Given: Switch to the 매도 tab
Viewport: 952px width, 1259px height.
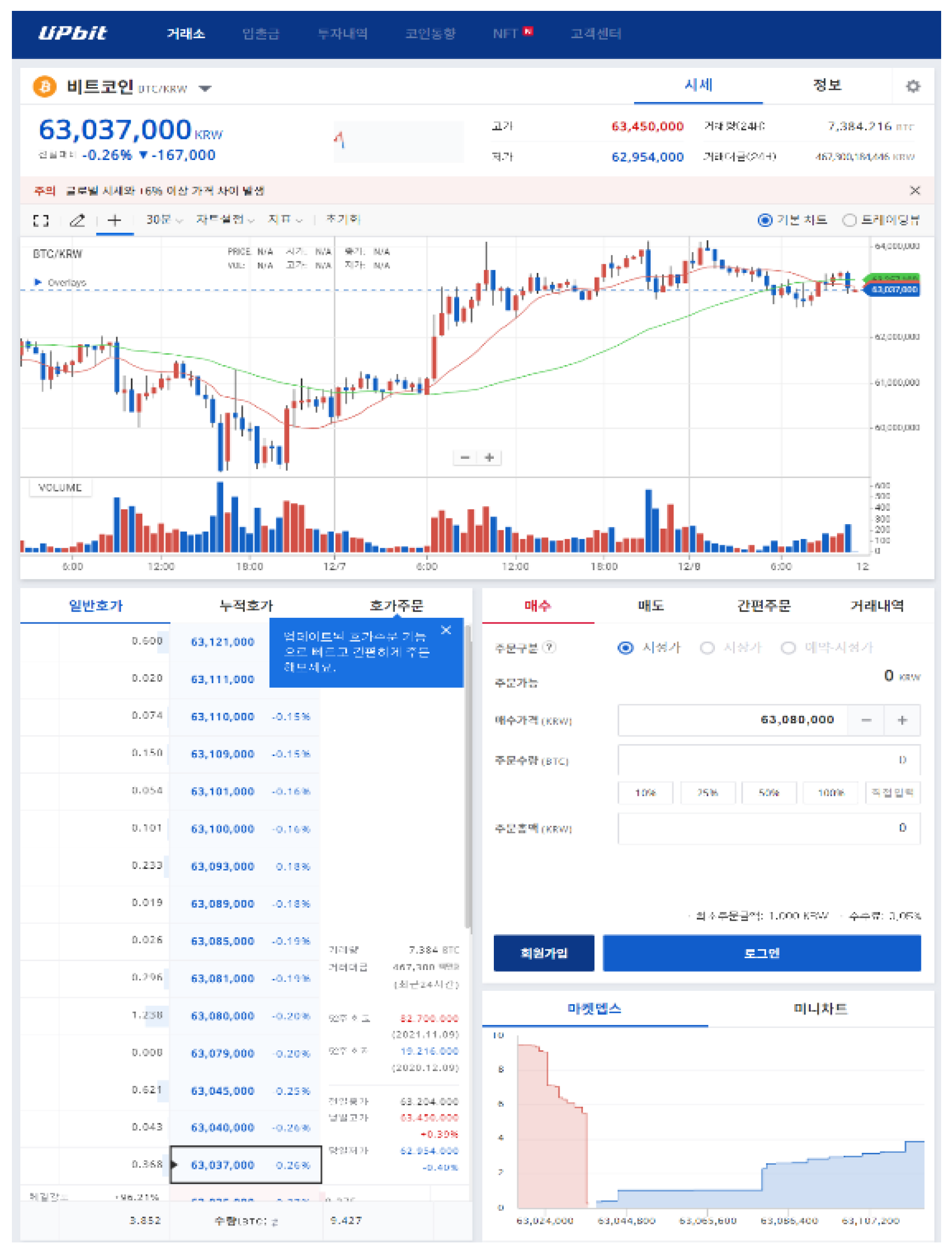Looking at the screenshot, I should [650, 605].
